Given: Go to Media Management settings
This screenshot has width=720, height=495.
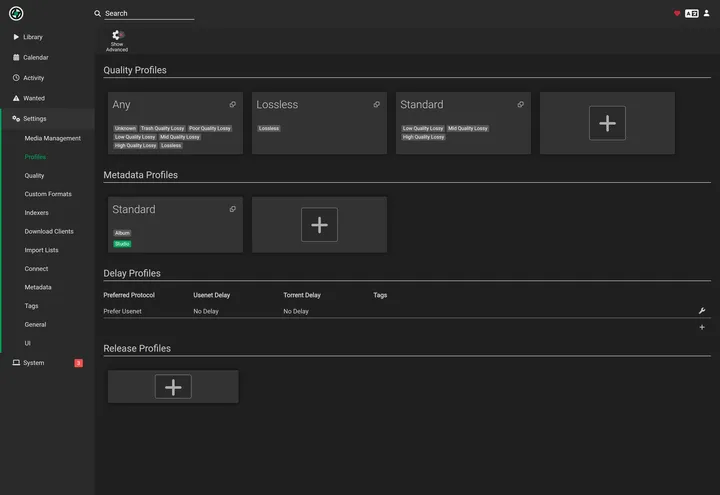Looking at the screenshot, I should 52,138.
